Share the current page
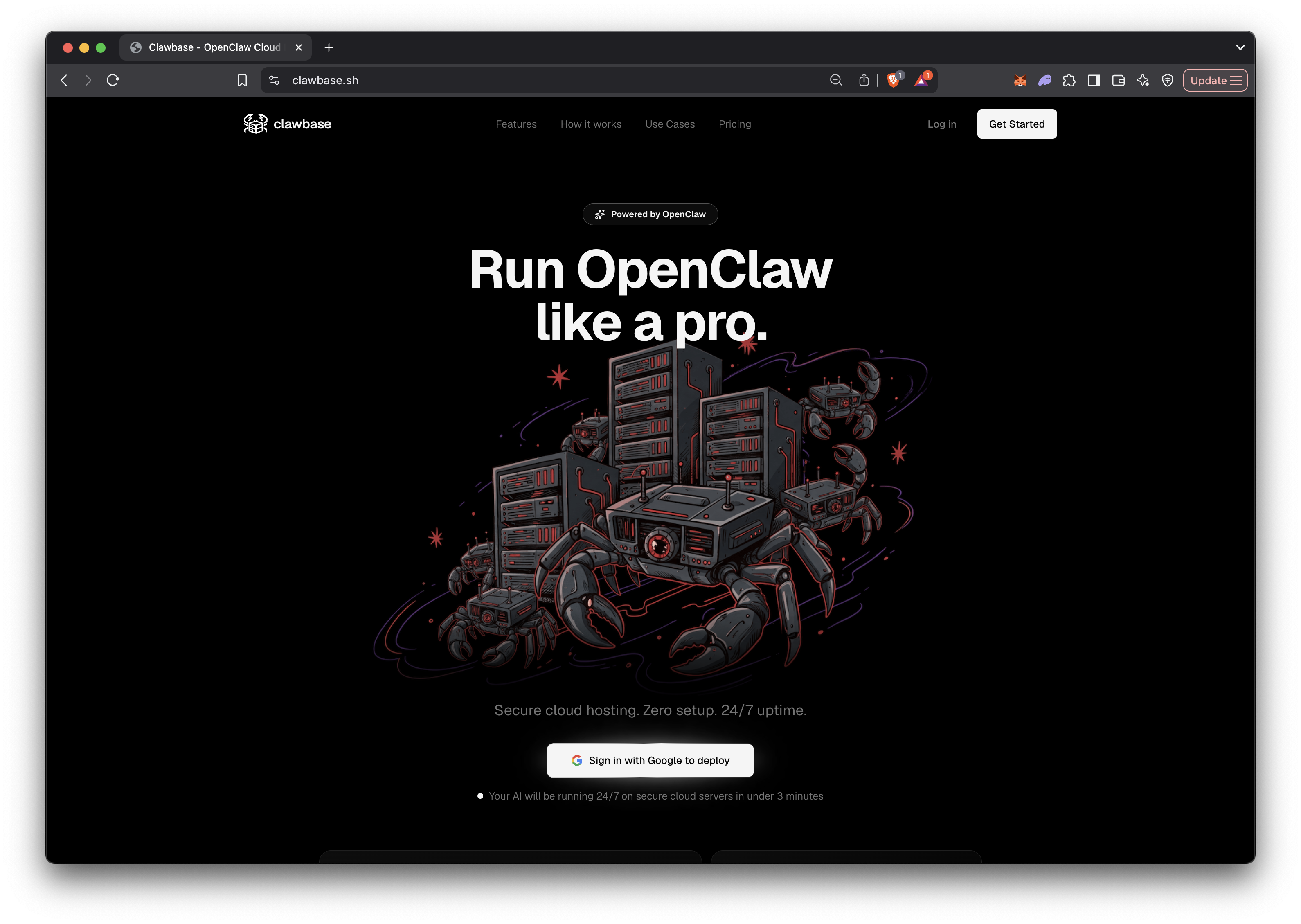 pos(864,80)
